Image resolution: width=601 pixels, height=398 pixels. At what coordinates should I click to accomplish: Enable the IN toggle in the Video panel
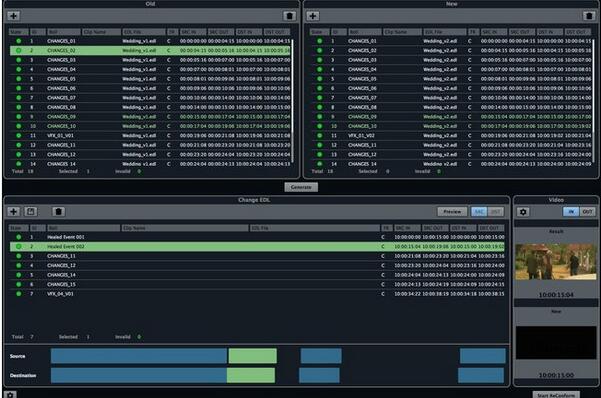click(571, 212)
